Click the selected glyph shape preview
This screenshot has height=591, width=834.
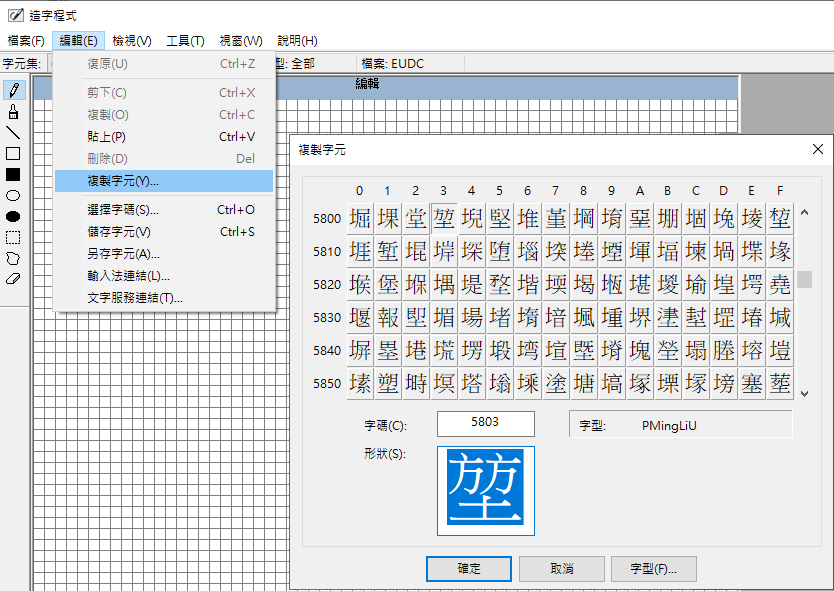click(486, 490)
